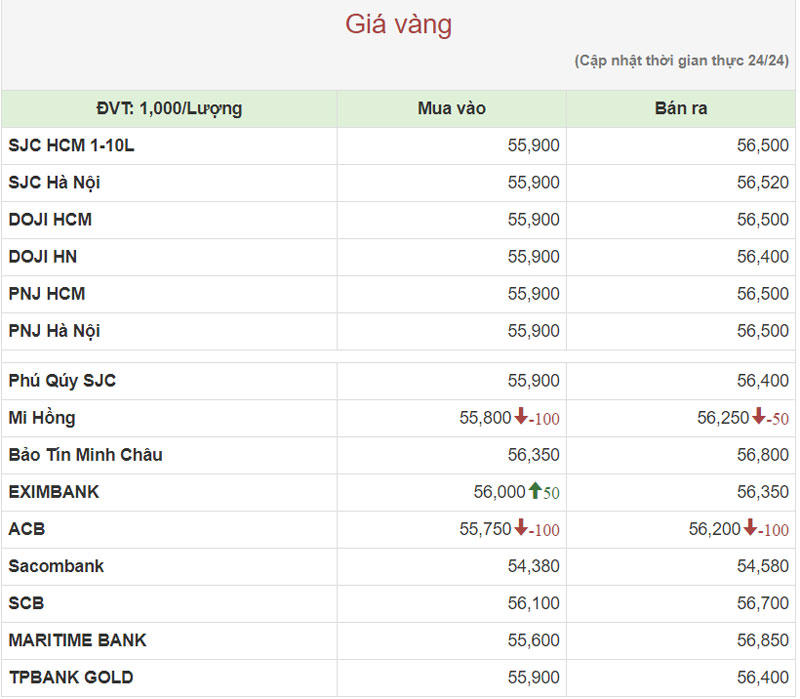The height and width of the screenshot is (699, 800).
Task: Click Sacombank buying price 54,380
Action: pos(533,566)
